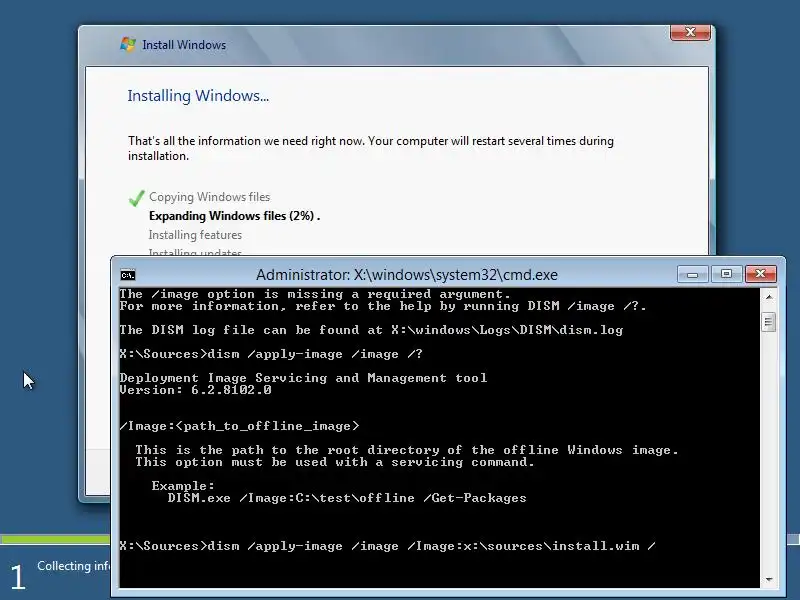
Task: Click the 'This option must be used with a servicing command' line
Action: coord(335,462)
